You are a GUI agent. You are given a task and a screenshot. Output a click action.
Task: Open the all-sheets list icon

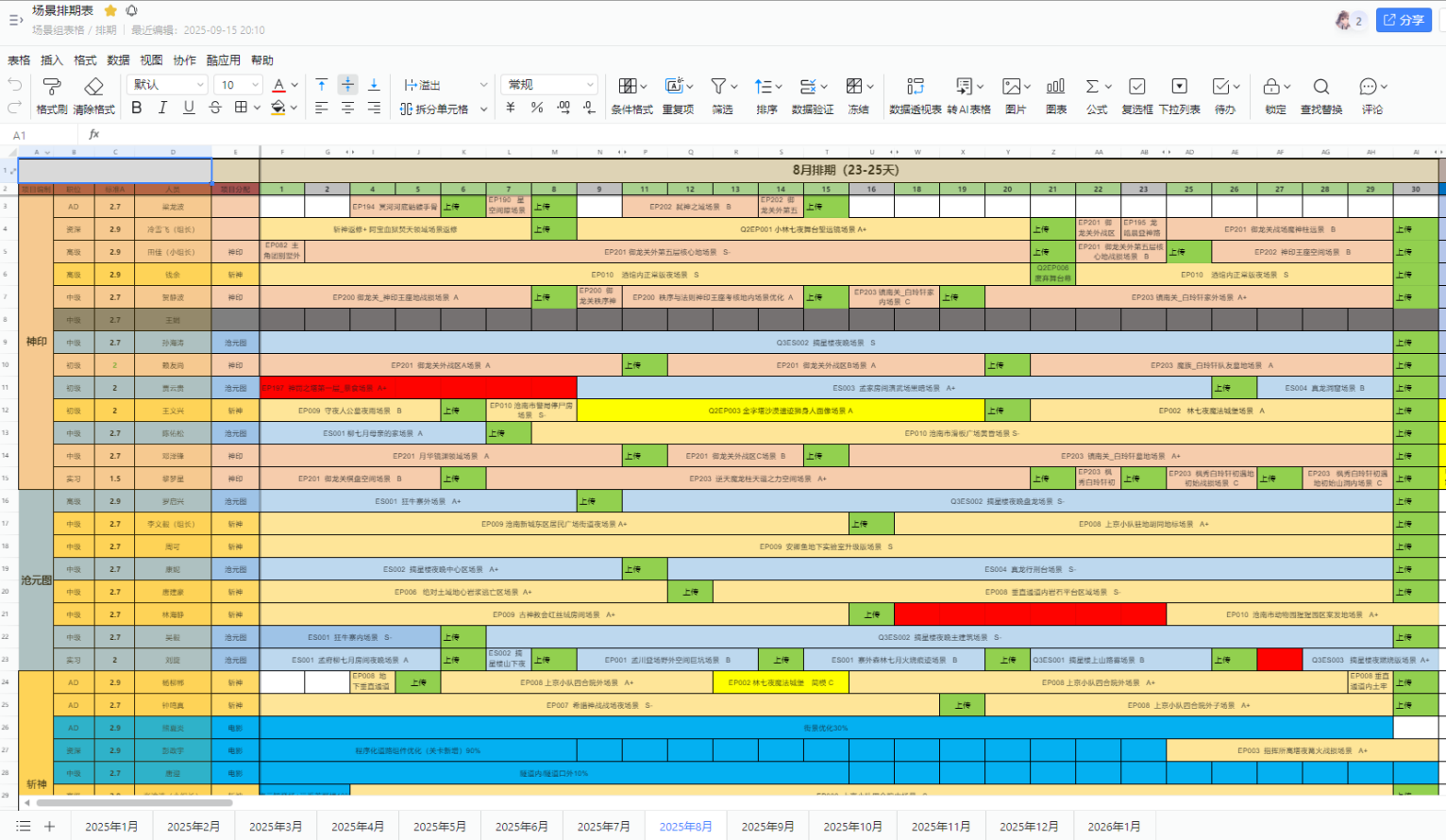click(23, 827)
